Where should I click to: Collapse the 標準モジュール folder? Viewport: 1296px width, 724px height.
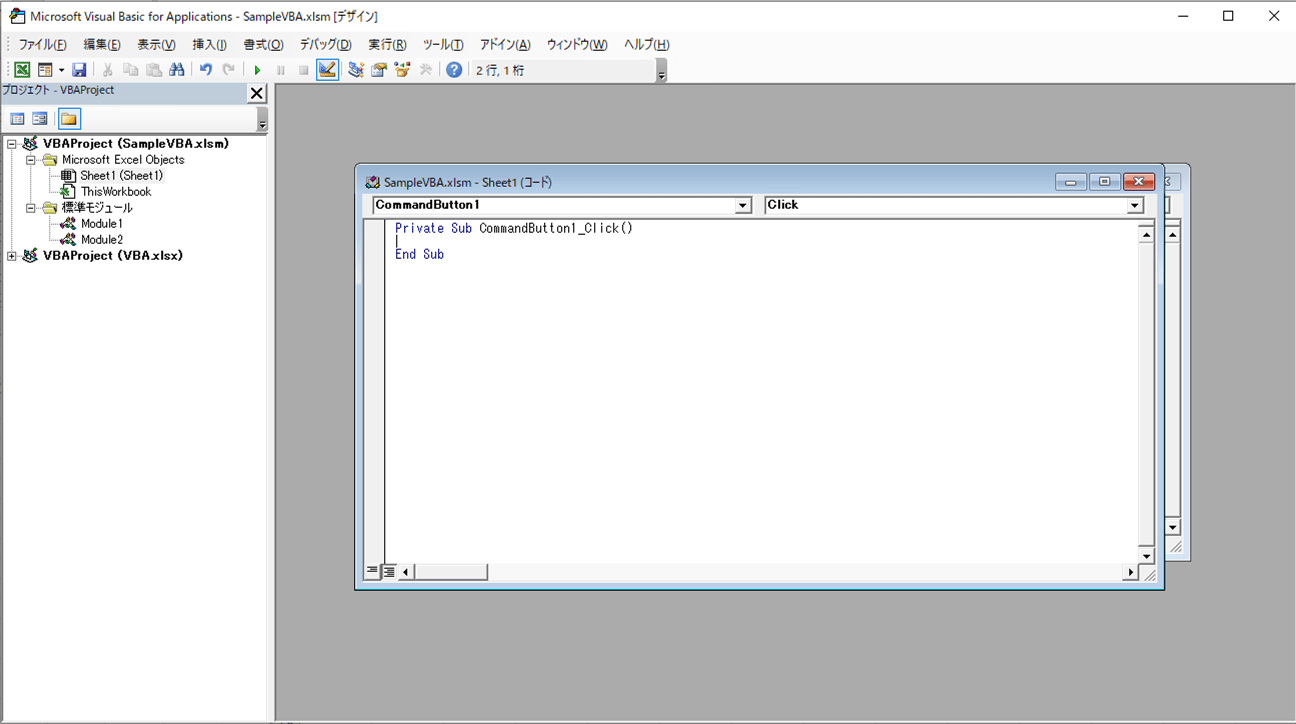31,208
